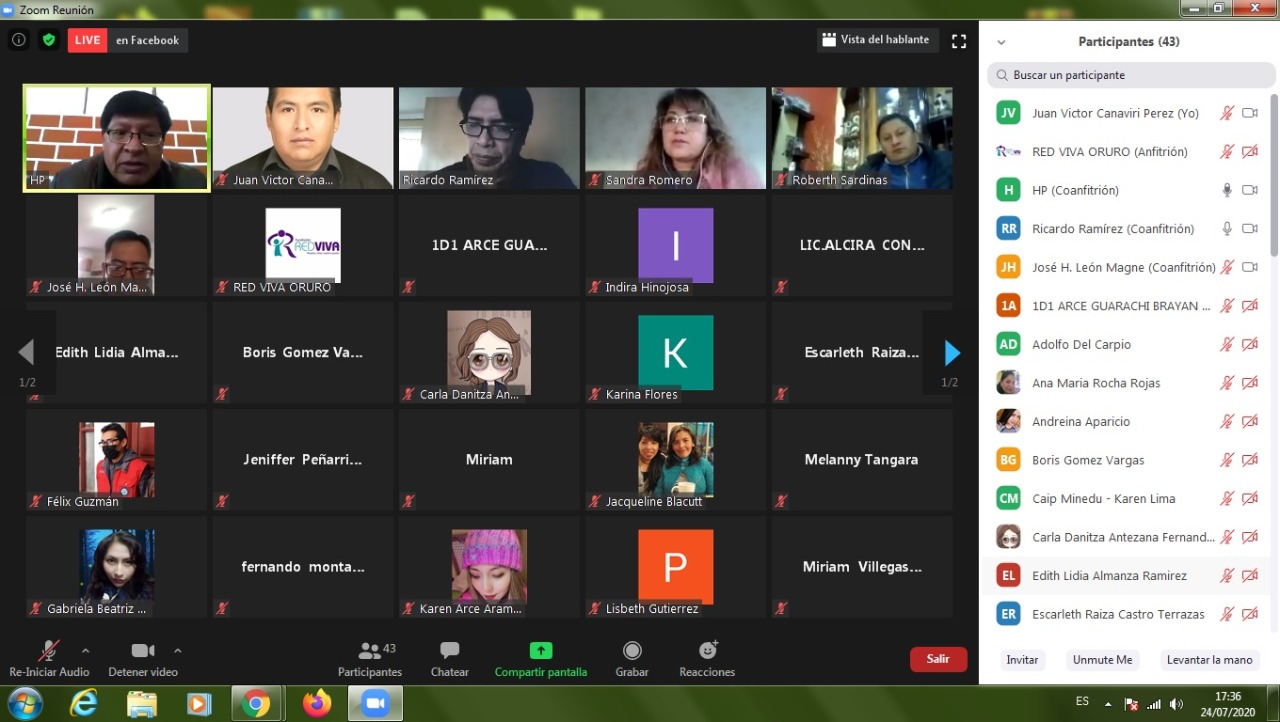The height and width of the screenshot is (722, 1280).
Task: Start recording with Grabar
Action: click(632, 659)
